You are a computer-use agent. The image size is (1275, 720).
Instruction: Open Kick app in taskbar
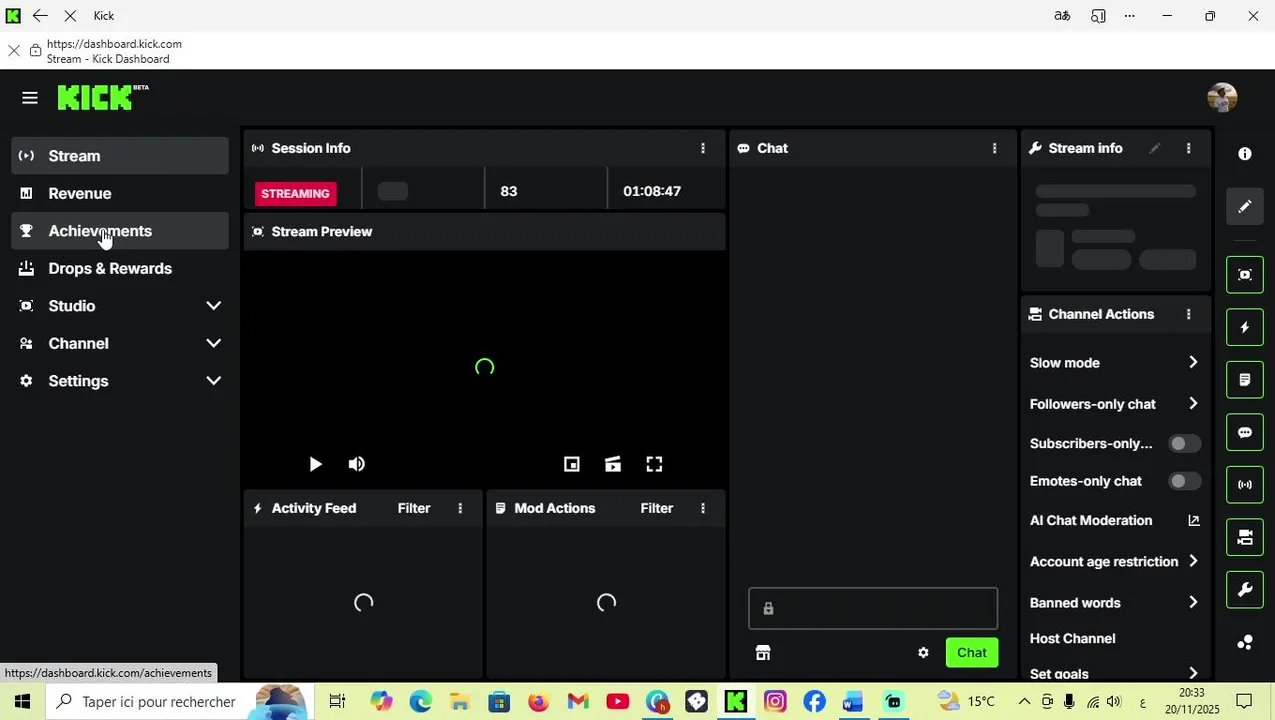coord(736,702)
